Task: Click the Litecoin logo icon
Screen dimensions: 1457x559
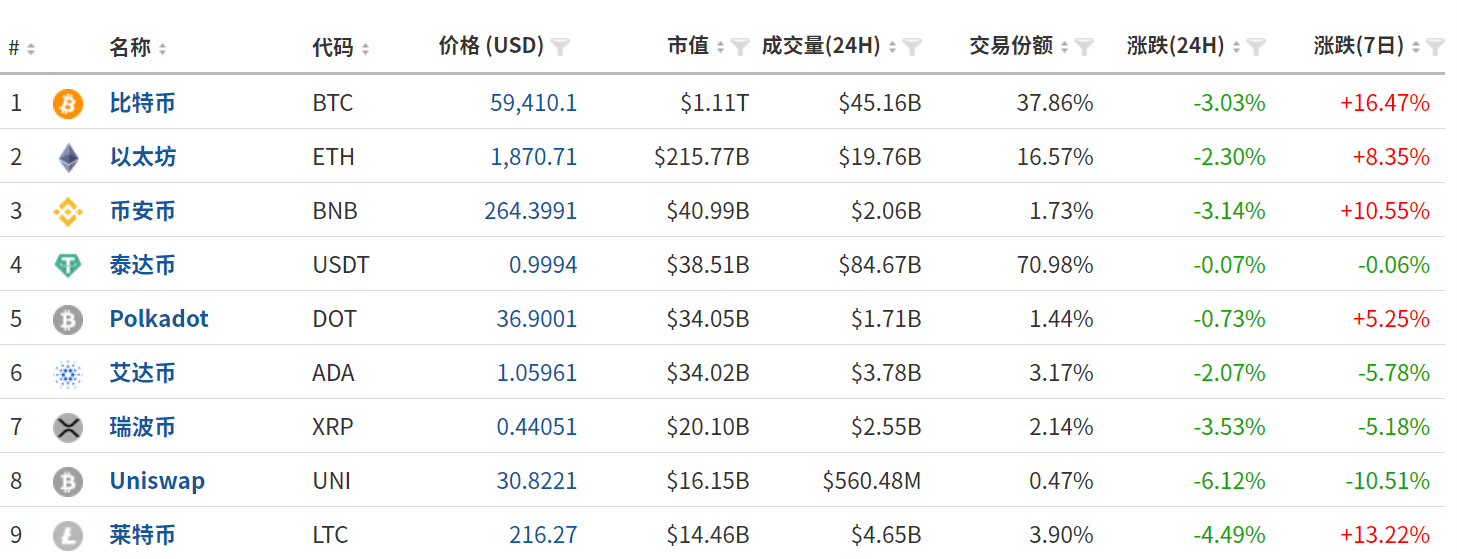Action: 68,535
